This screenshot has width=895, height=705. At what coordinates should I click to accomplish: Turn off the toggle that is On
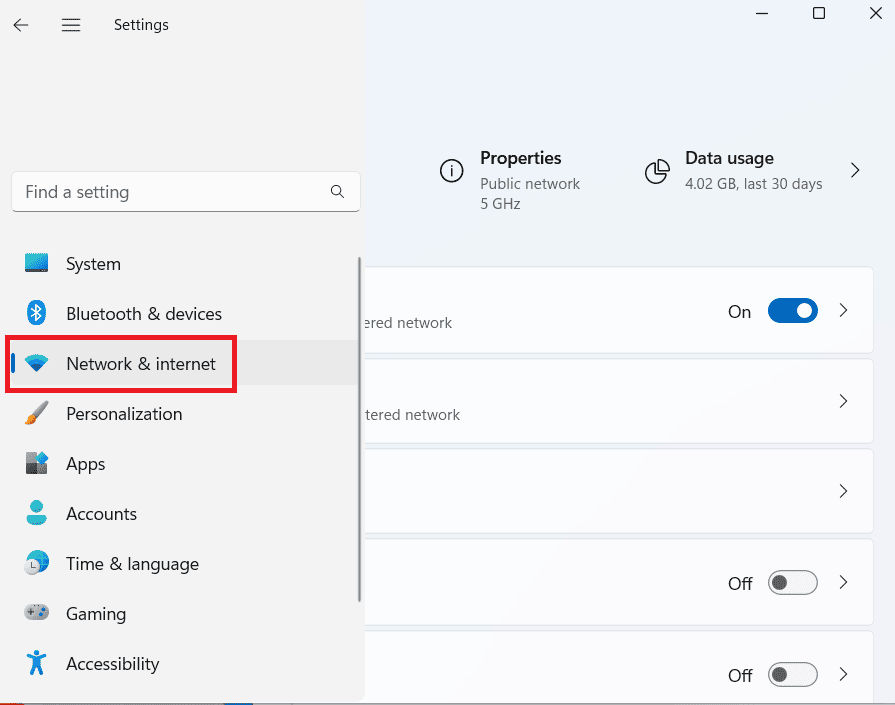(x=793, y=311)
